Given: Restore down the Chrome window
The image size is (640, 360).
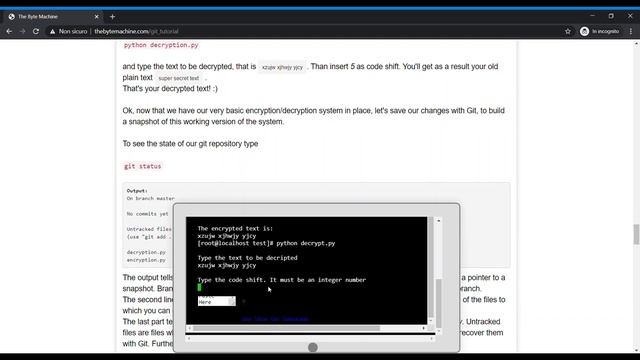Looking at the screenshot, I should pos(611,16).
